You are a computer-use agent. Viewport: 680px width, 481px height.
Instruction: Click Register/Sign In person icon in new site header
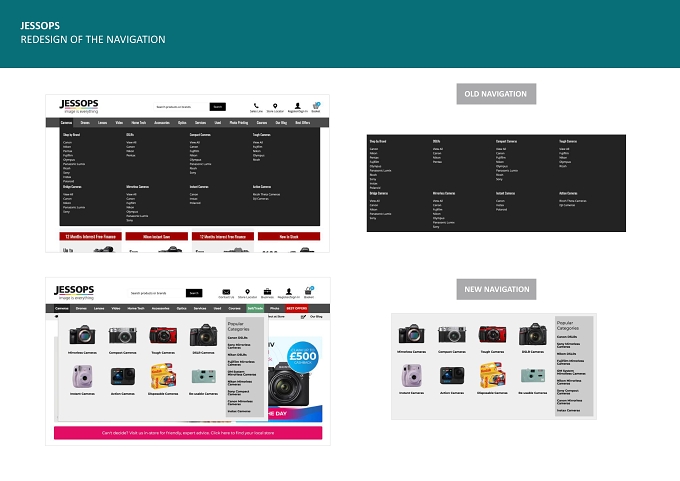click(289, 291)
